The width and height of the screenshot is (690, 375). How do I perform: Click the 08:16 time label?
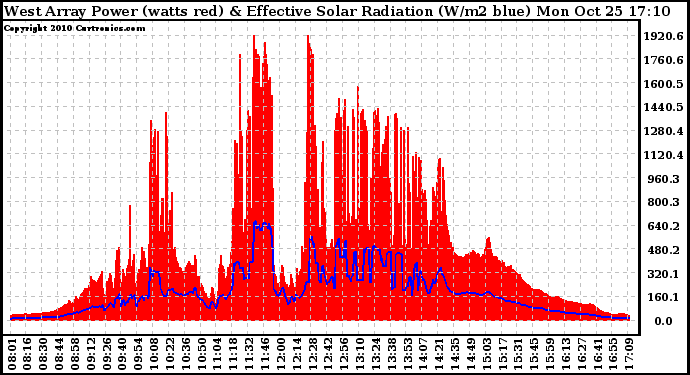click(x=28, y=354)
